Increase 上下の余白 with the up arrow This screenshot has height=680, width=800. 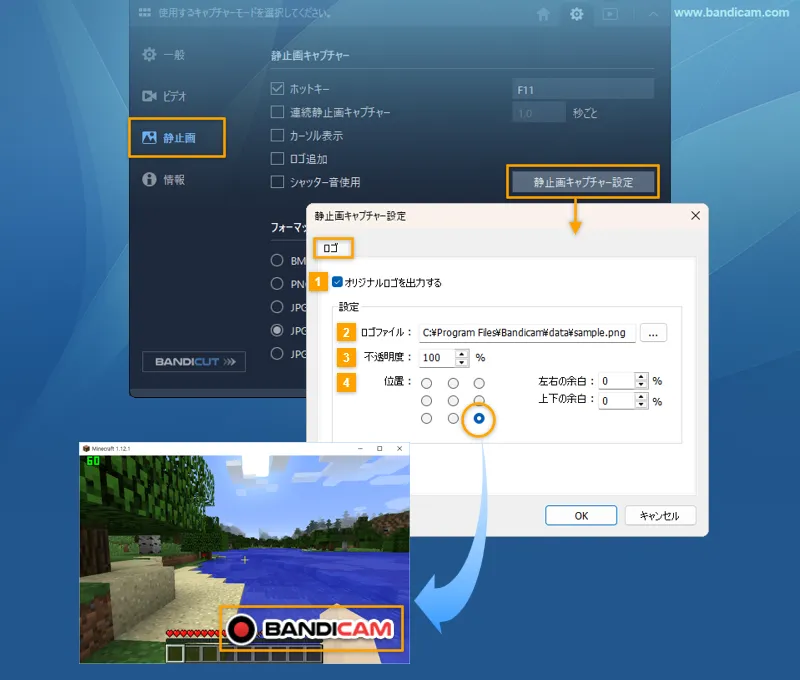(641, 396)
